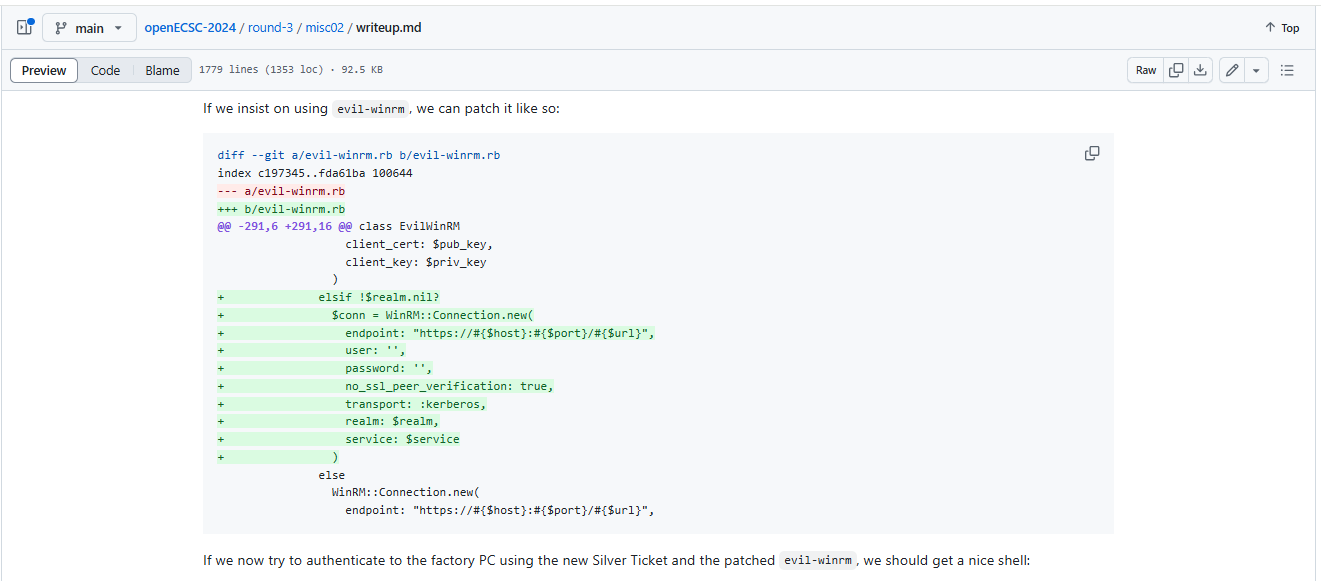Click the else line in the diff
Viewport: 1321px width, 581px height.
(x=332, y=475)
